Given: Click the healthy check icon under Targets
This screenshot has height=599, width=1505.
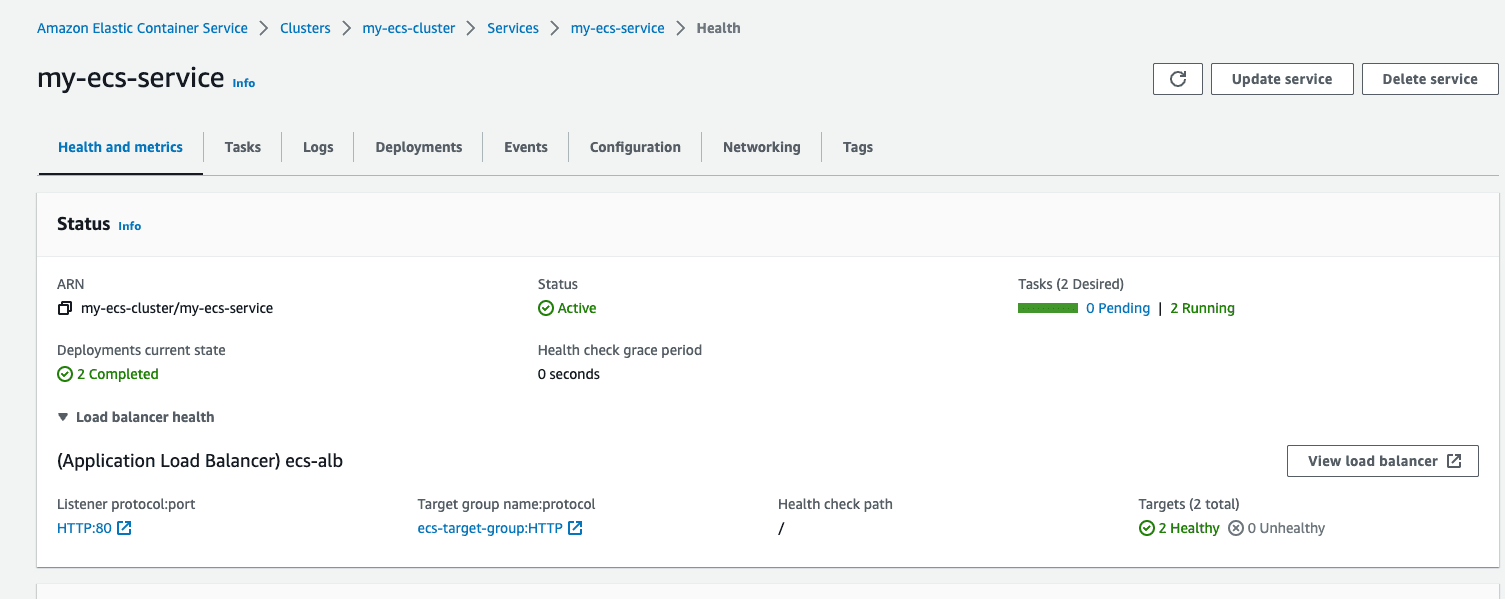Looking at the screenshot, I should click(x=1145, y=527).
